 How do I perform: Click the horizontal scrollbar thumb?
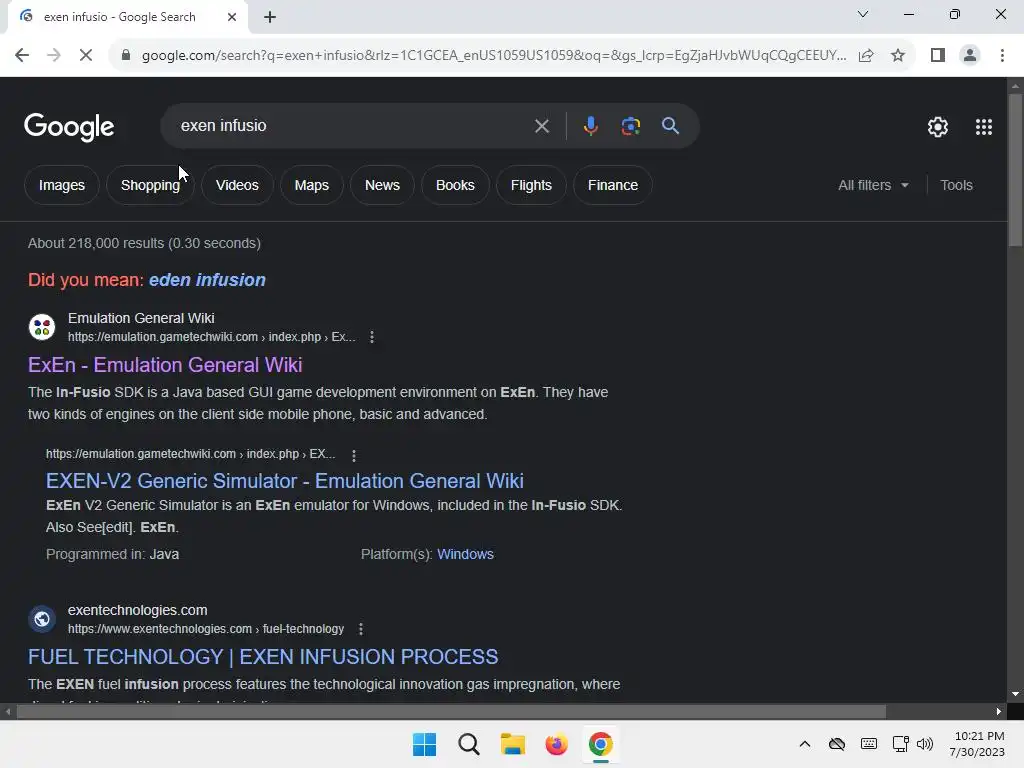coord(451,712)
